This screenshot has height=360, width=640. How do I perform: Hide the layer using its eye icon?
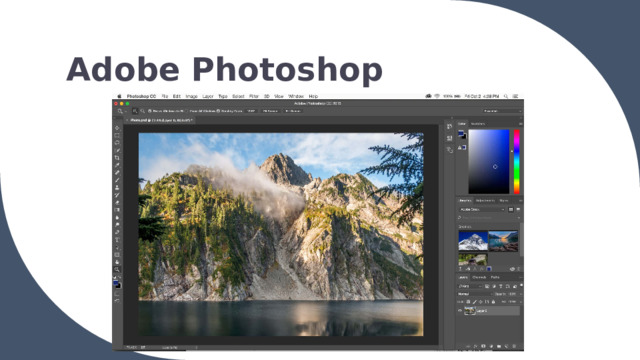click(460, 311)
